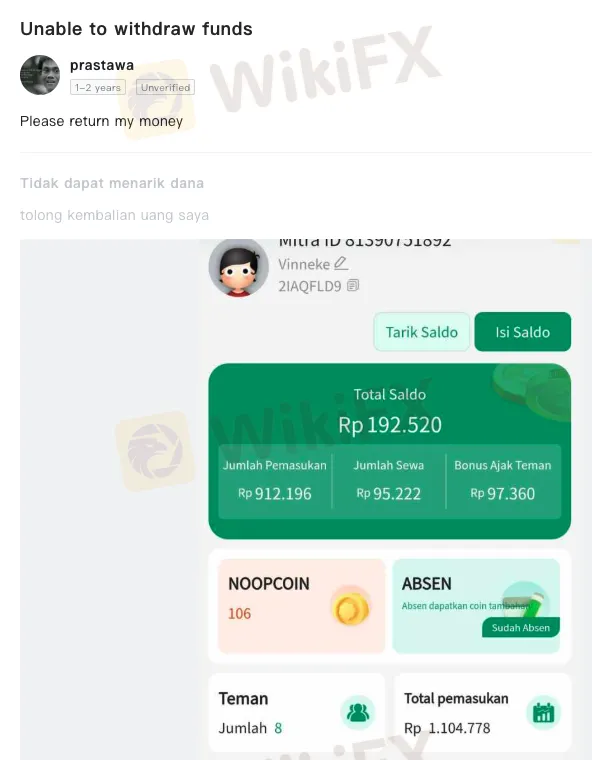Select the Jumlah Sewa amount

(x=388, y=493)
